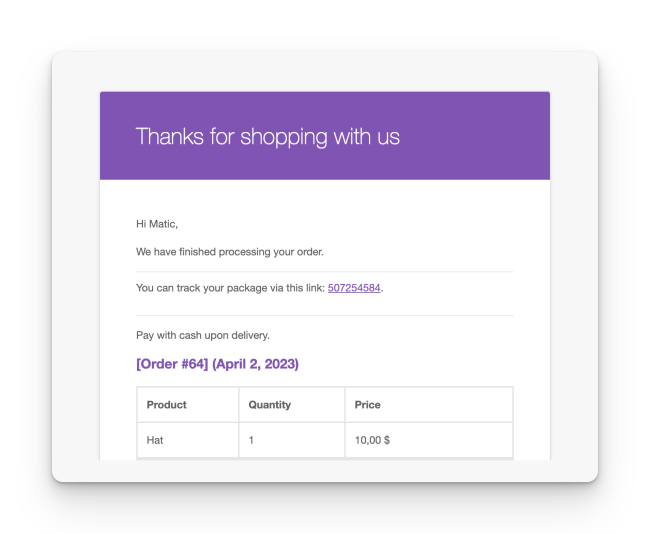This screenshot has width=650, height=534.
Task: Click the "Pay with cash upon delivery" note
Action: tap(203, 335)
